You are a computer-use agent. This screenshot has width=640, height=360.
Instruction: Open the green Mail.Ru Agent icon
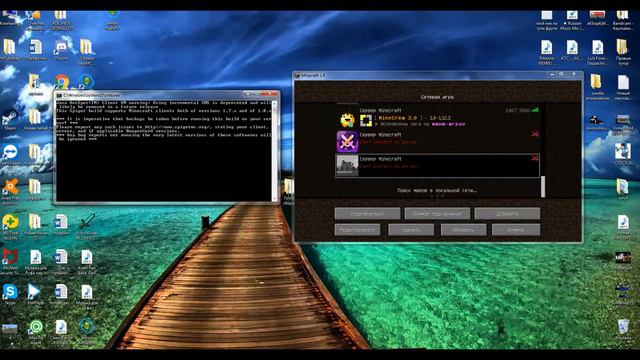(x=36, y=330)
